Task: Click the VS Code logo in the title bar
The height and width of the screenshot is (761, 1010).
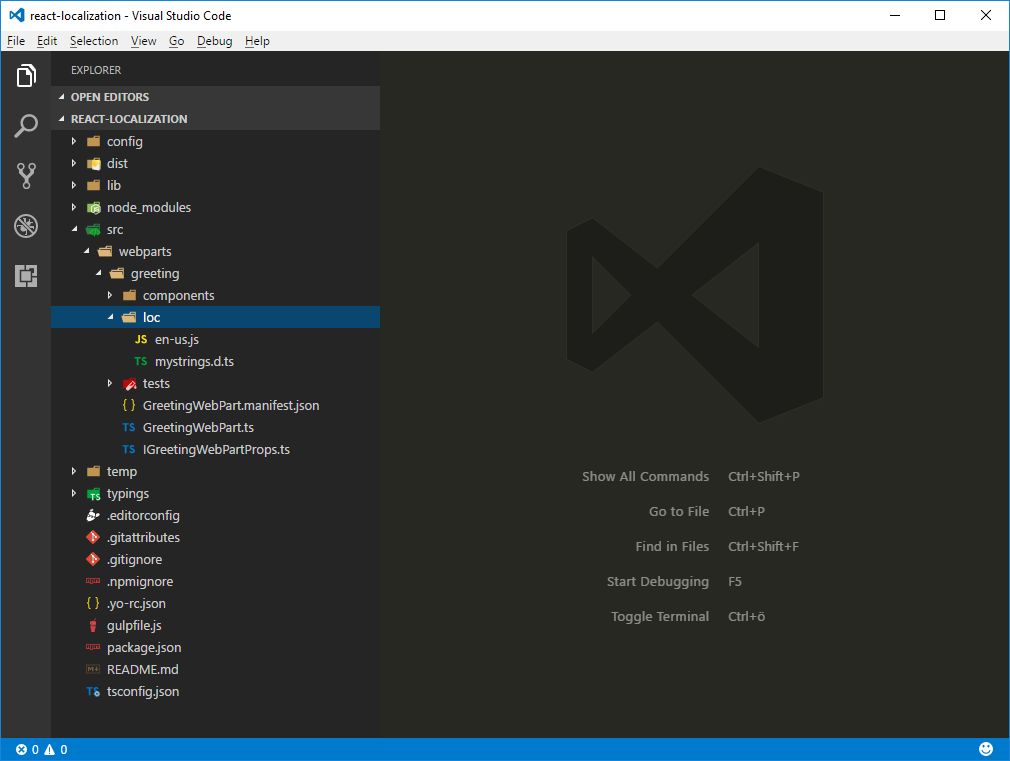Action: (x=14, y=15)
